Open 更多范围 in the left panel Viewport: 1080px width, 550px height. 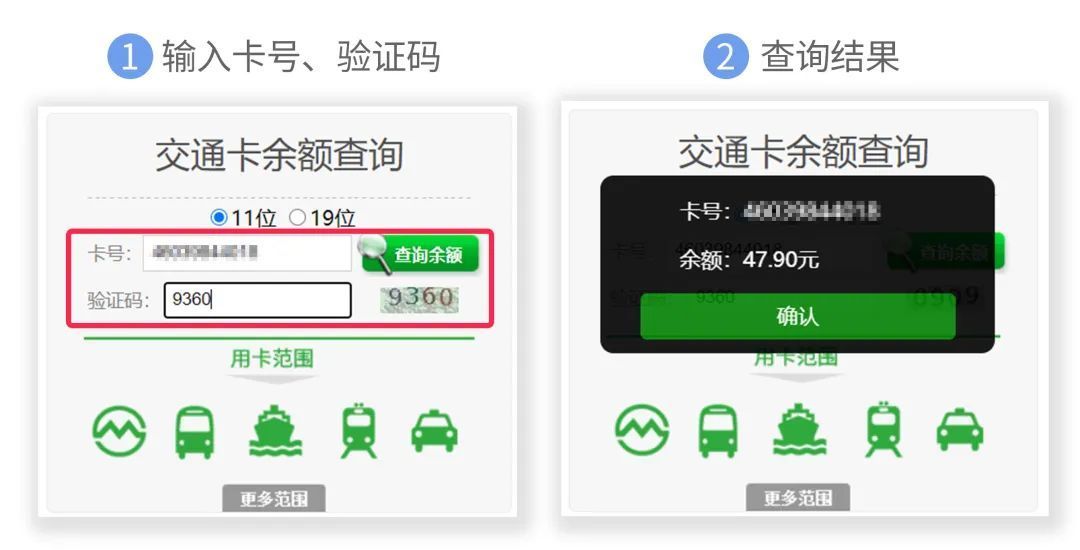pos(273,498)
